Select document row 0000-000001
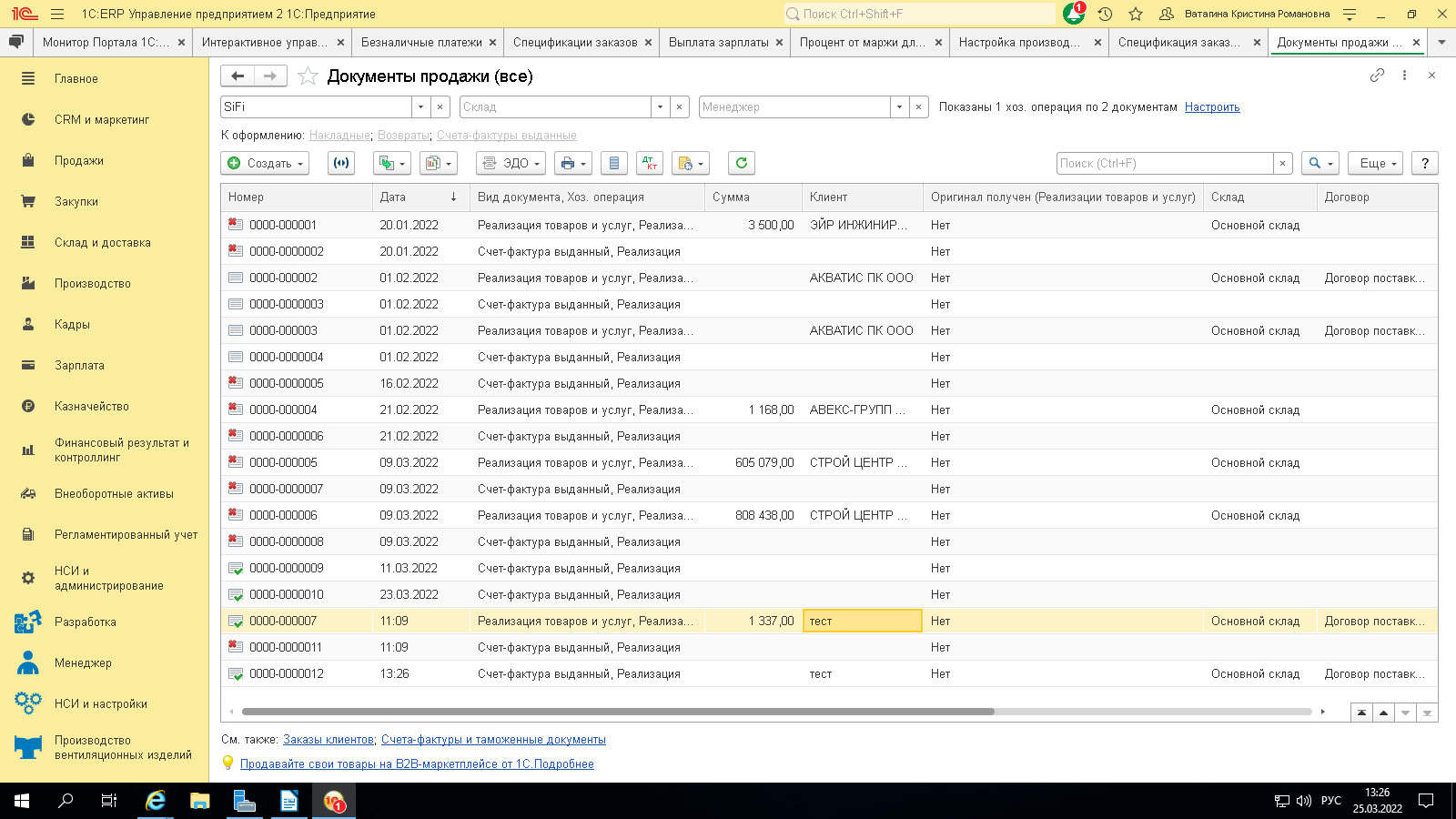Image resolution: width=1456 pixels, height=819 pixels. tap(829, 225)
